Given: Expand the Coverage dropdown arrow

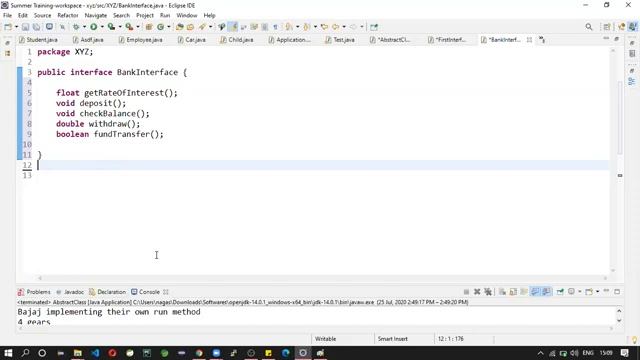Looking at the screenshot, I should [120, 27].
